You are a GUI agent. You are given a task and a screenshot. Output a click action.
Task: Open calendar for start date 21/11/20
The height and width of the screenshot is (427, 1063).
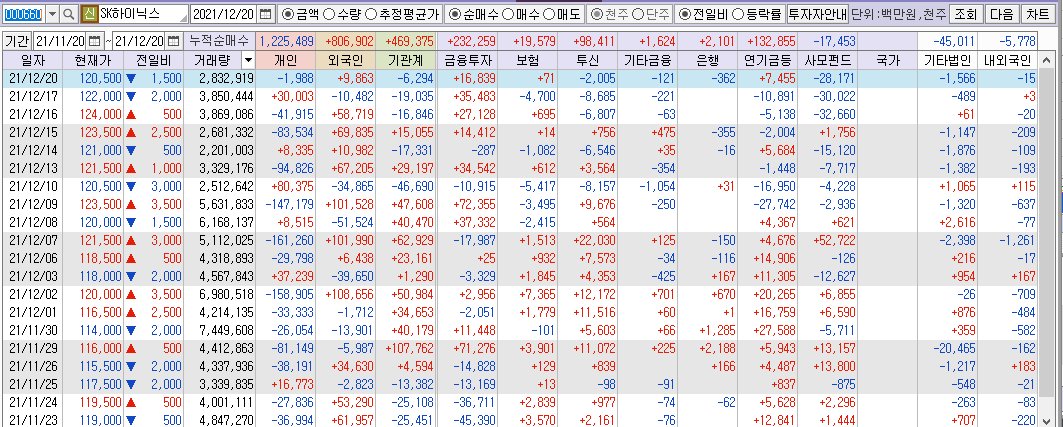click(94, 41)
